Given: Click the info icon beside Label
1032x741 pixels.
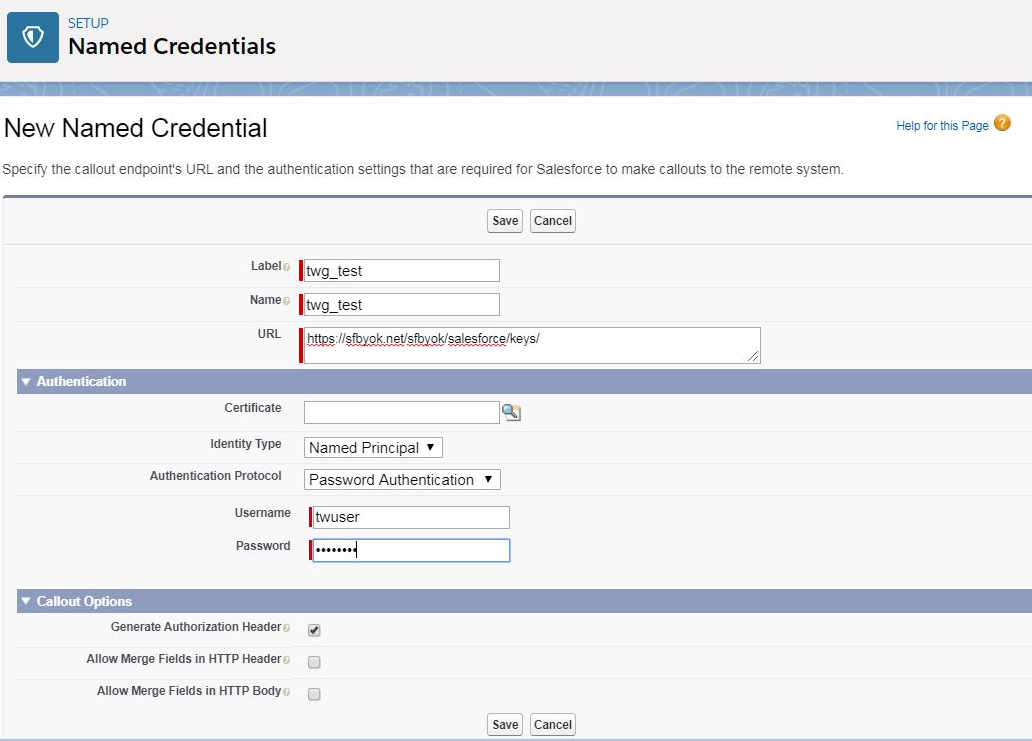Looking at the screenshot, I should click(x=287, y=268).
